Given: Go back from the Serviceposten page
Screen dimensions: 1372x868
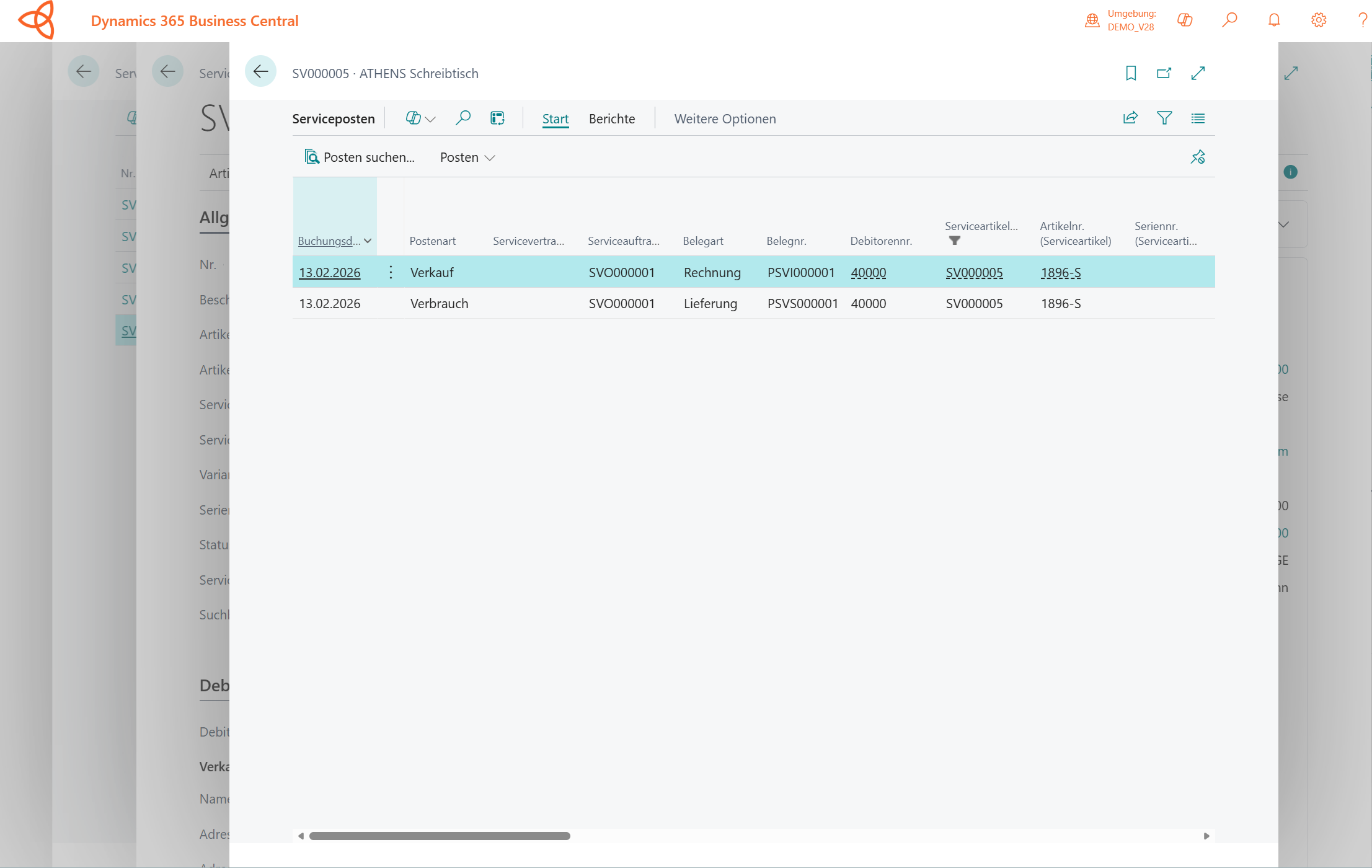Looking at the screenshot, I should [x=260, y=72].
